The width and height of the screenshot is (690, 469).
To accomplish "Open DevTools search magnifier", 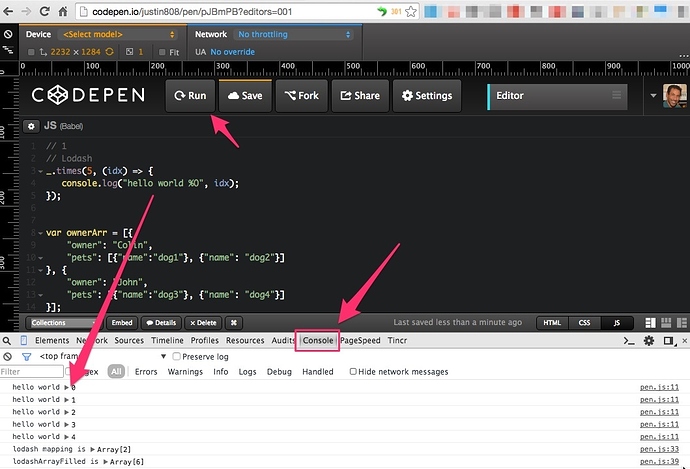I will [x=7, y=341].
